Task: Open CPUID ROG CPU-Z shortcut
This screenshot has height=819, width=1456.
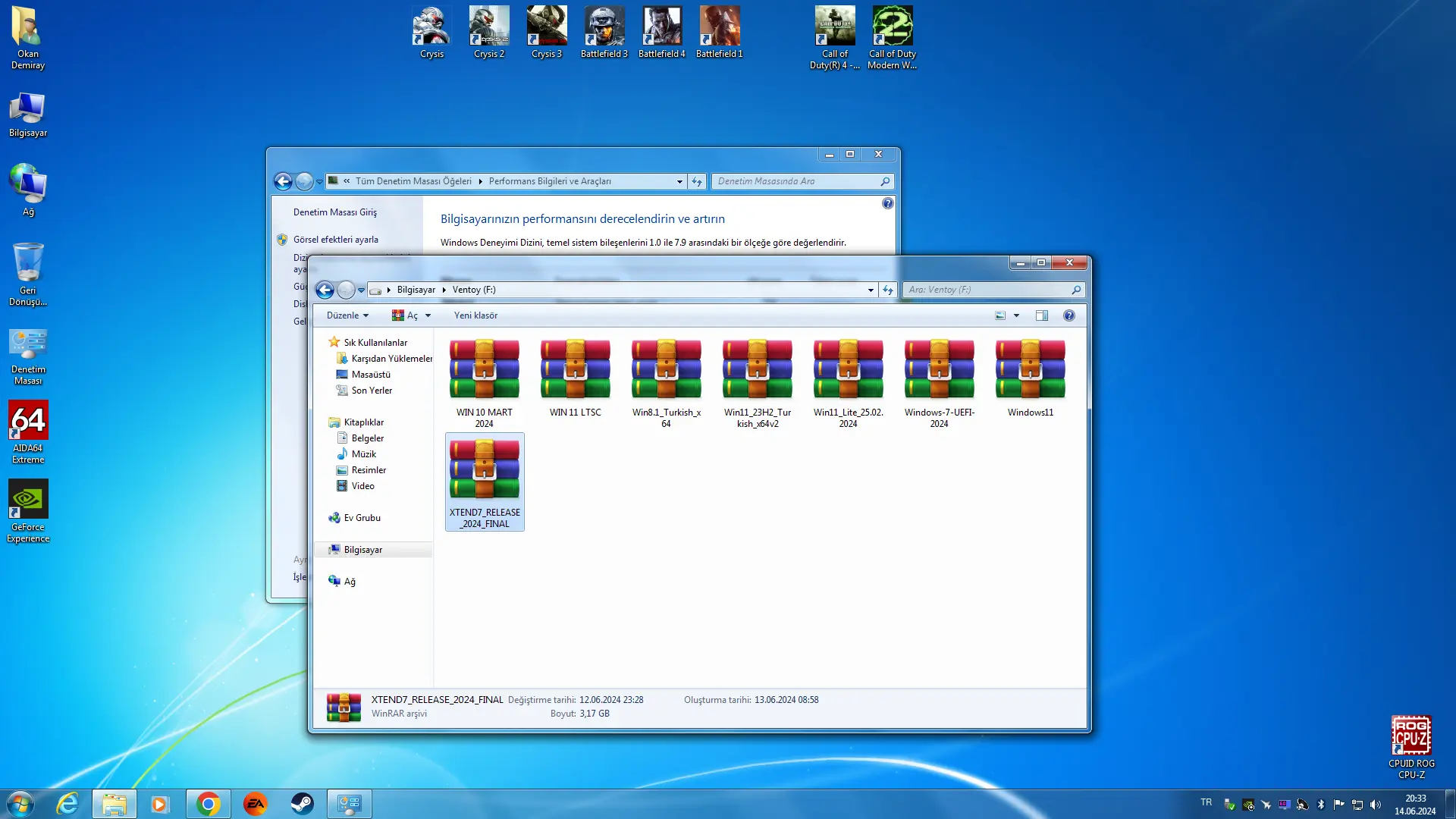Action: [x=1411, y=748]
